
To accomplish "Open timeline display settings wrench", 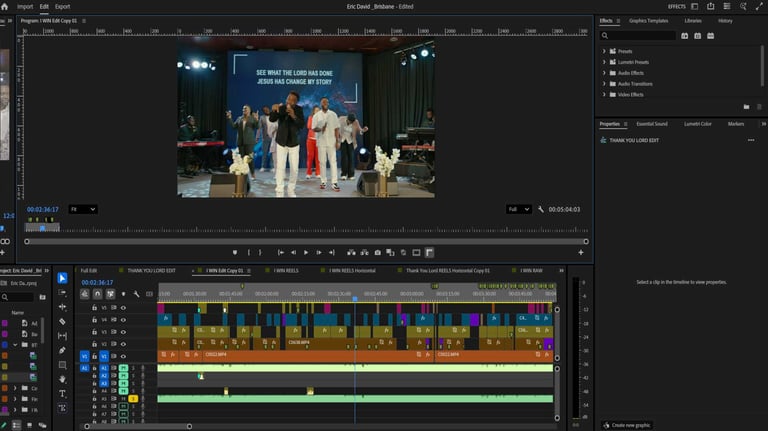I will pos(136,294).
